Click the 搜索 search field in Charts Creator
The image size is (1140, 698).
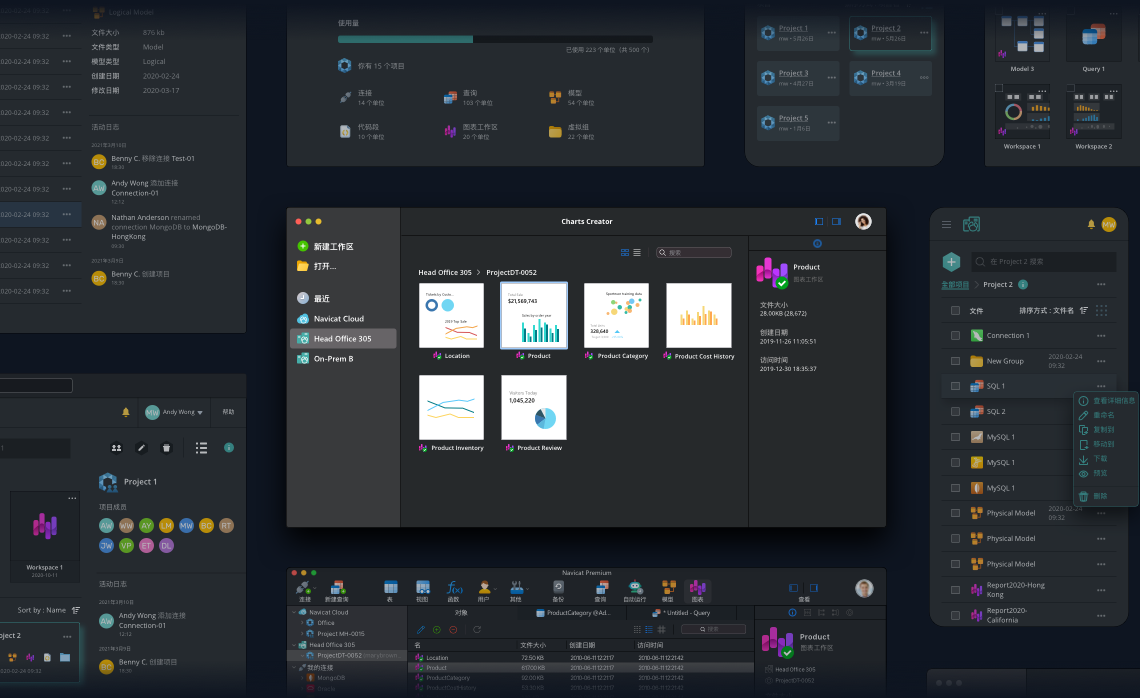click(694, 252)
